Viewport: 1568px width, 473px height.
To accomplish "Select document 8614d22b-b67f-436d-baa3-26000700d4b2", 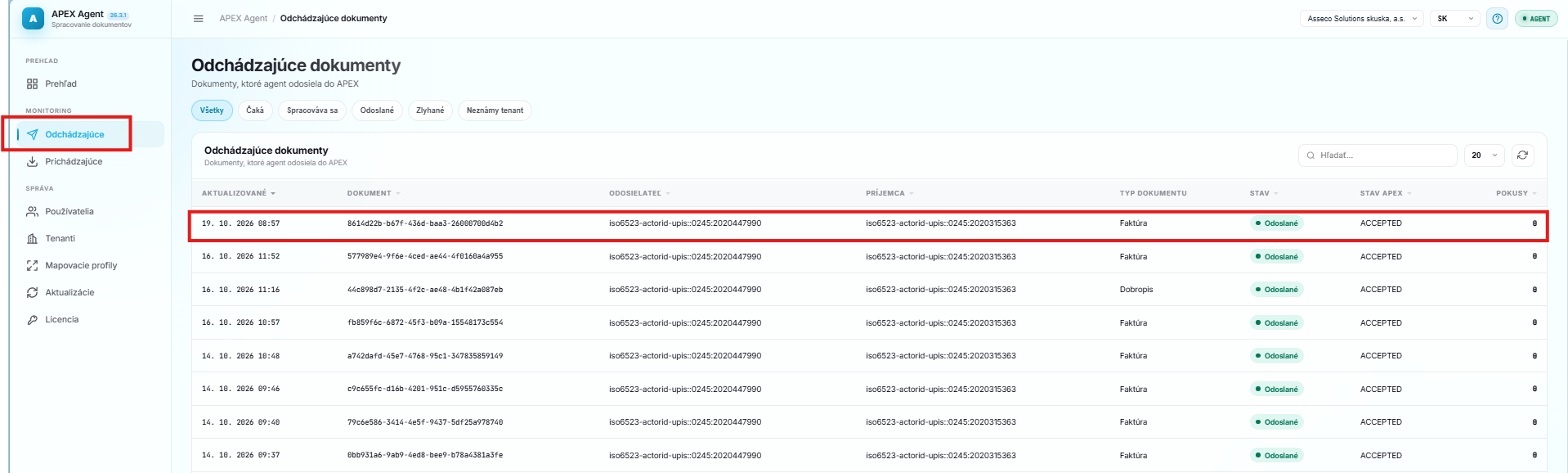I will 425,223.
